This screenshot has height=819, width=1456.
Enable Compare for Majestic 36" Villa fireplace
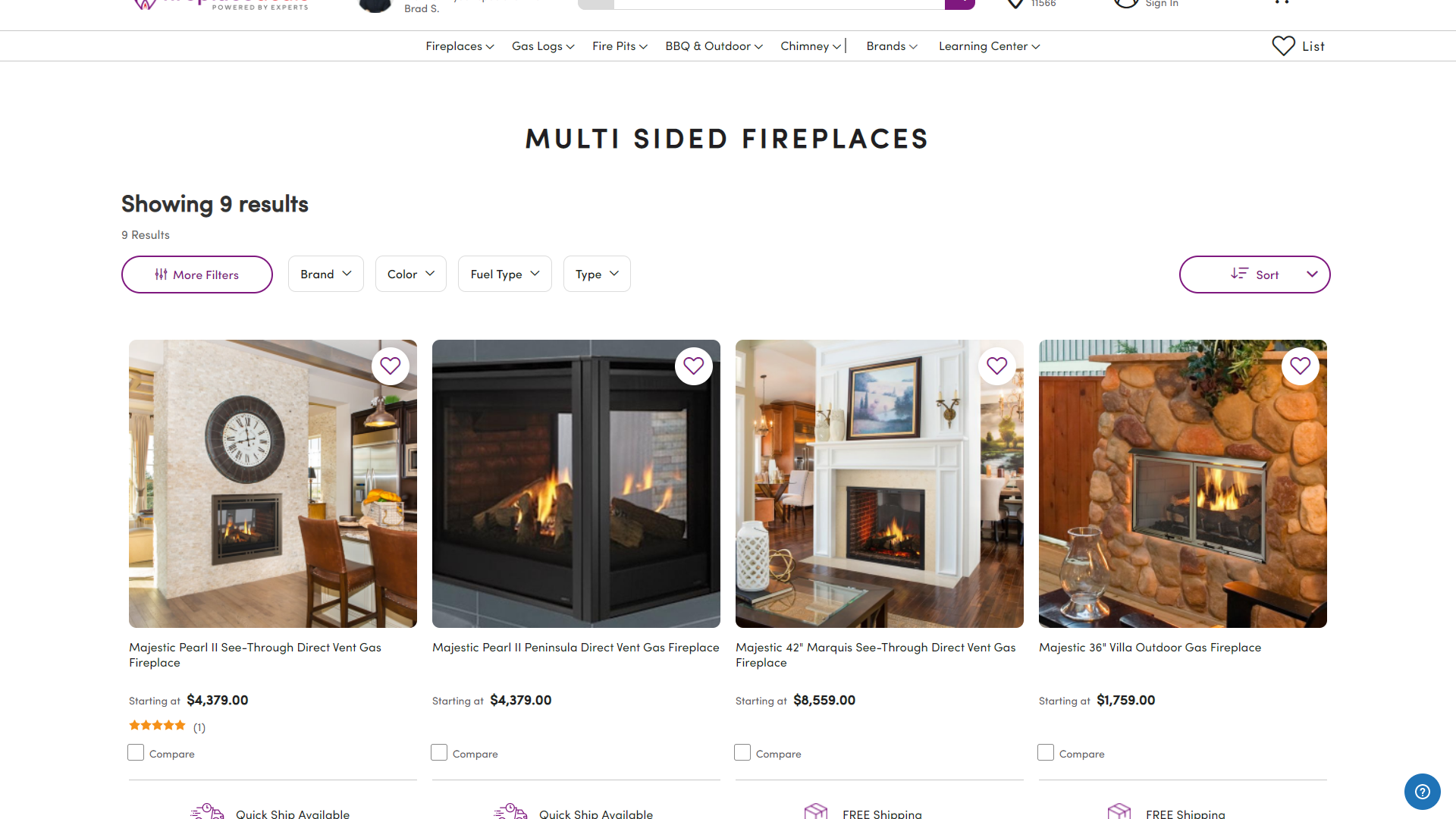(1046, 752)
